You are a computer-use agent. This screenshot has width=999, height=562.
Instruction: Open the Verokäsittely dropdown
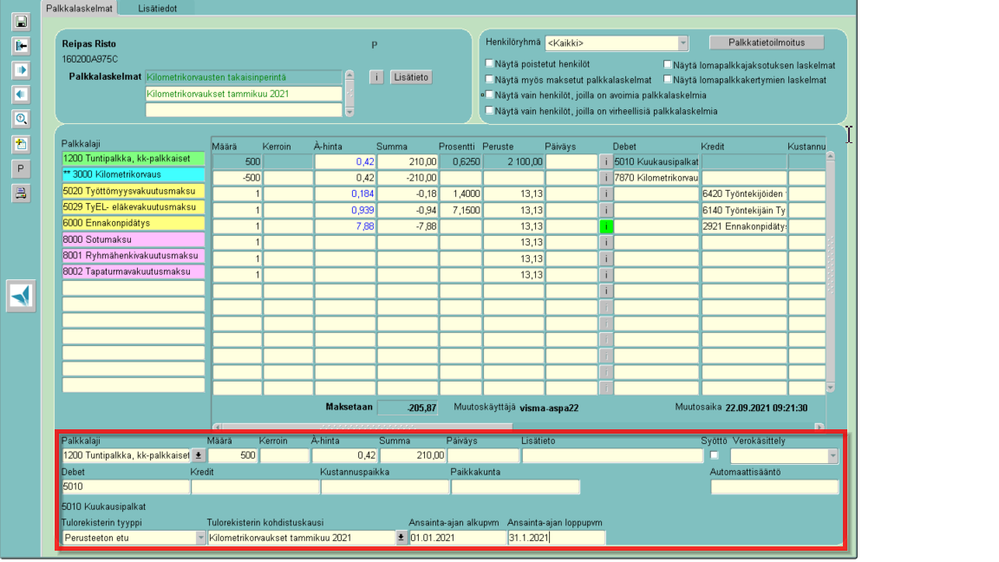pyautogui.click(x=832, y=456)
